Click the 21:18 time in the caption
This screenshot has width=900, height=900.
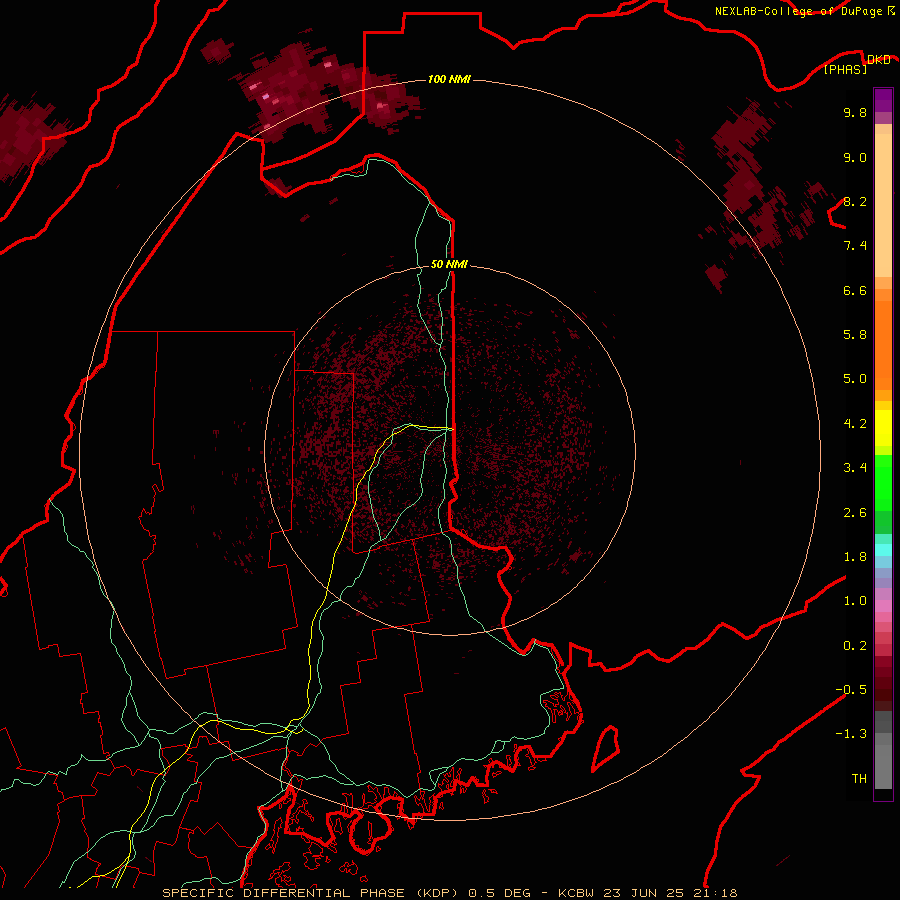coord(717,893)
